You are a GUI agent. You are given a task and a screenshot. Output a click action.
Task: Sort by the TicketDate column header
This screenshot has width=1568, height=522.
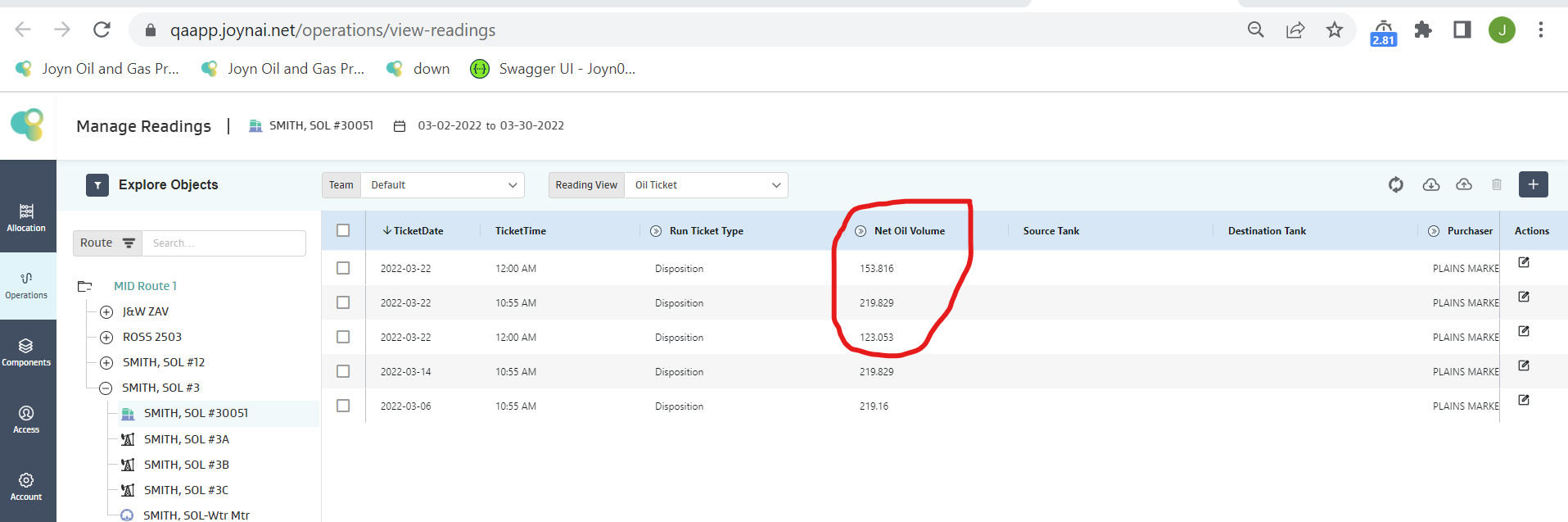coord(418,231)
